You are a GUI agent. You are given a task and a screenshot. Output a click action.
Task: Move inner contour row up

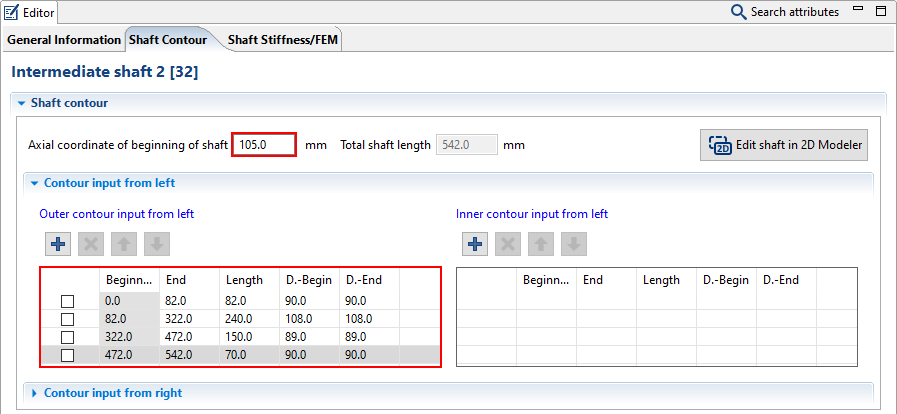(540, 244)
